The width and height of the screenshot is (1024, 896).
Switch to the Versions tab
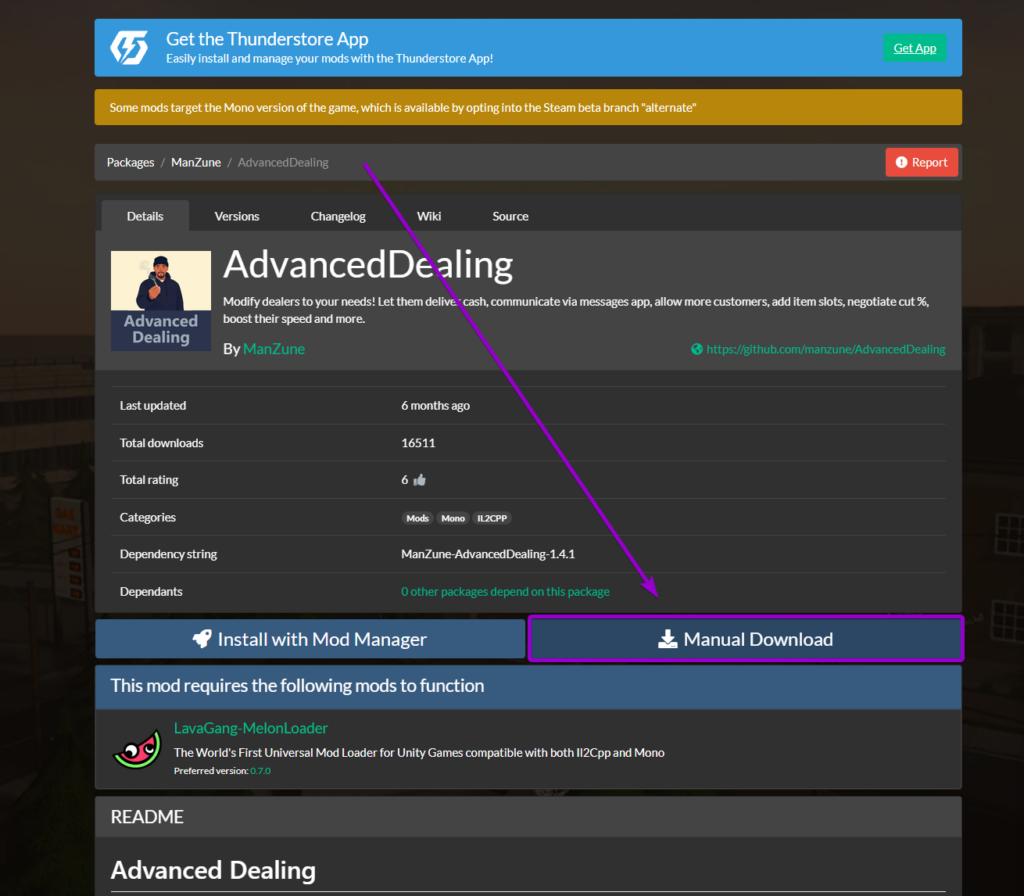coord(237,216)
